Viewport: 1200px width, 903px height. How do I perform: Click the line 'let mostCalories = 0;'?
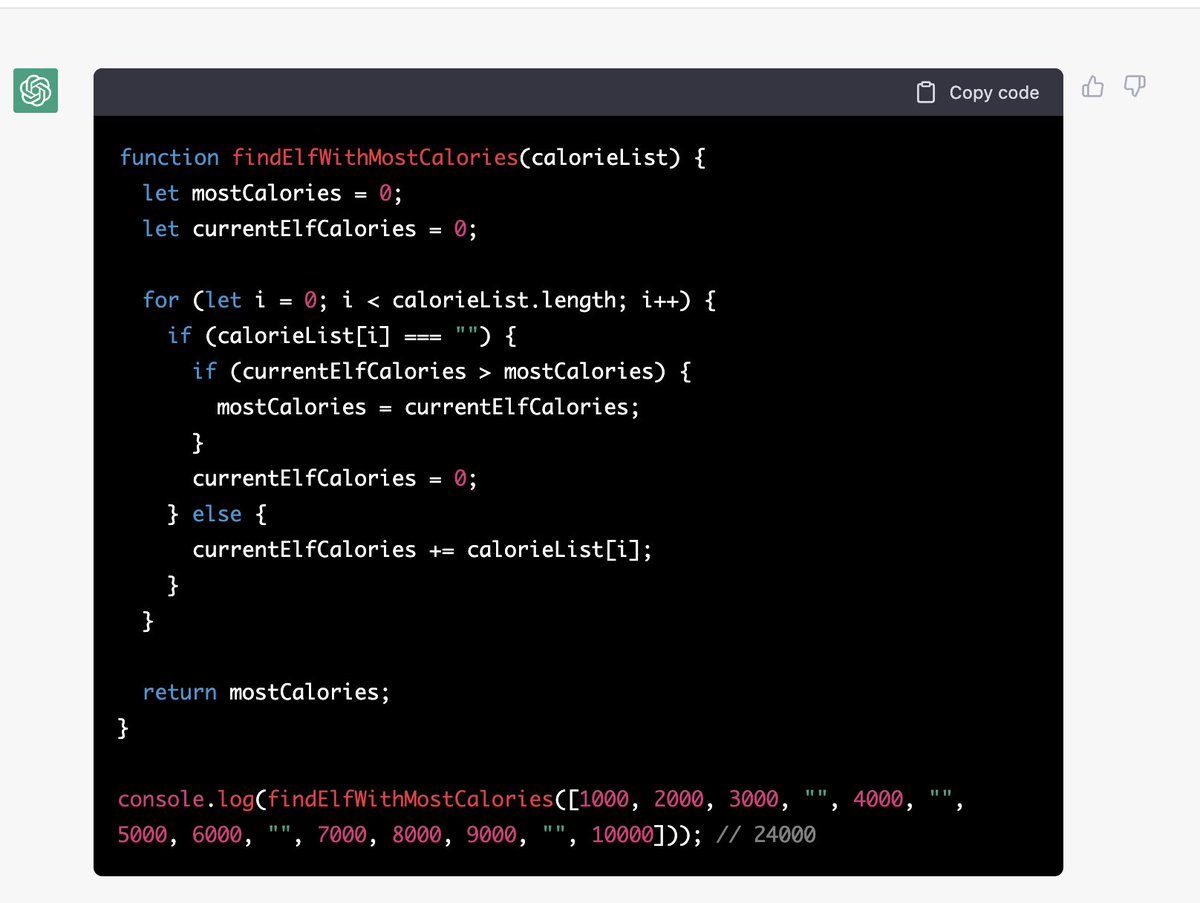pos(272,193)
